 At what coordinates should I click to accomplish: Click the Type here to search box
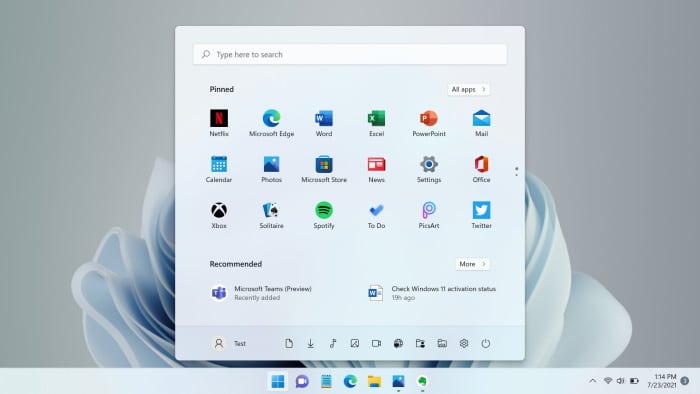click(350, 54)
